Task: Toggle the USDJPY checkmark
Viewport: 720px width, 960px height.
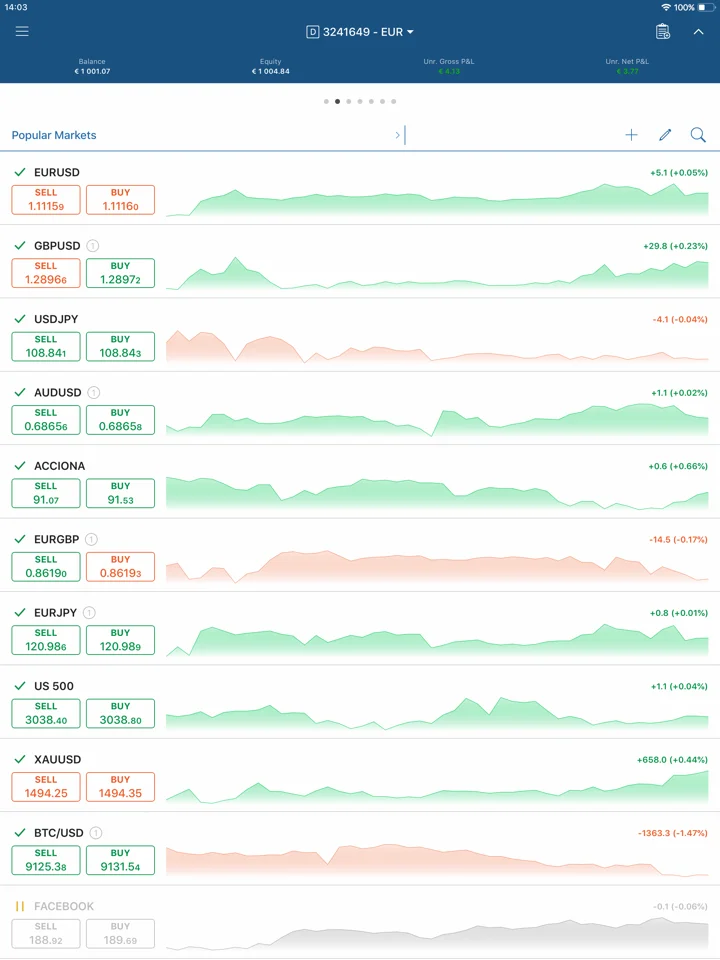Action: (20, 319)
